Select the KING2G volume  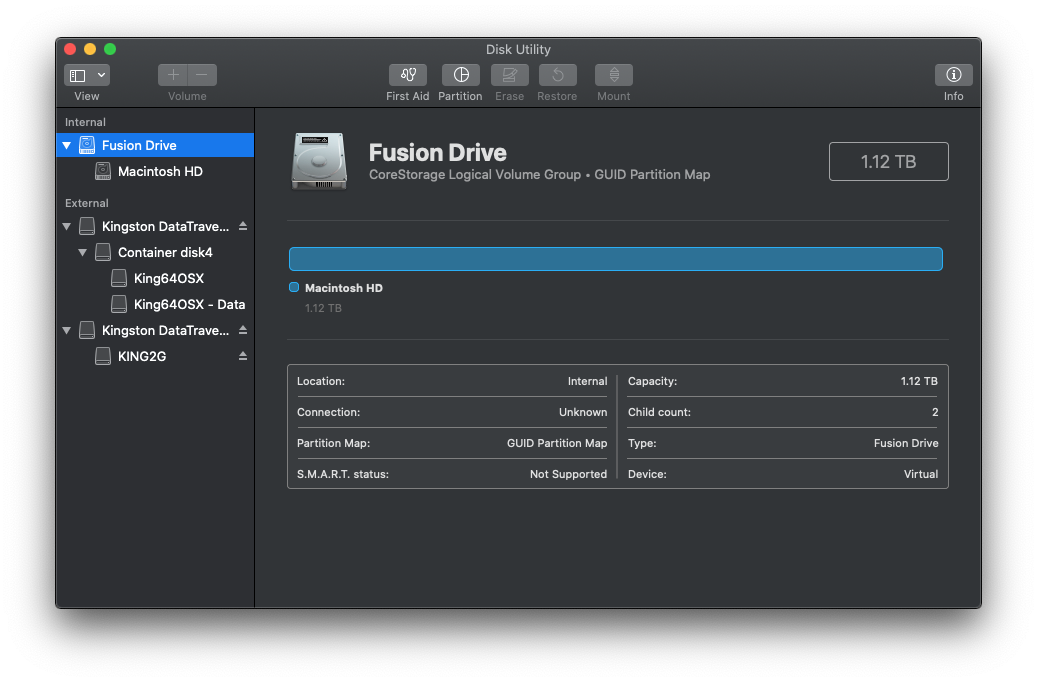(155, 357)
